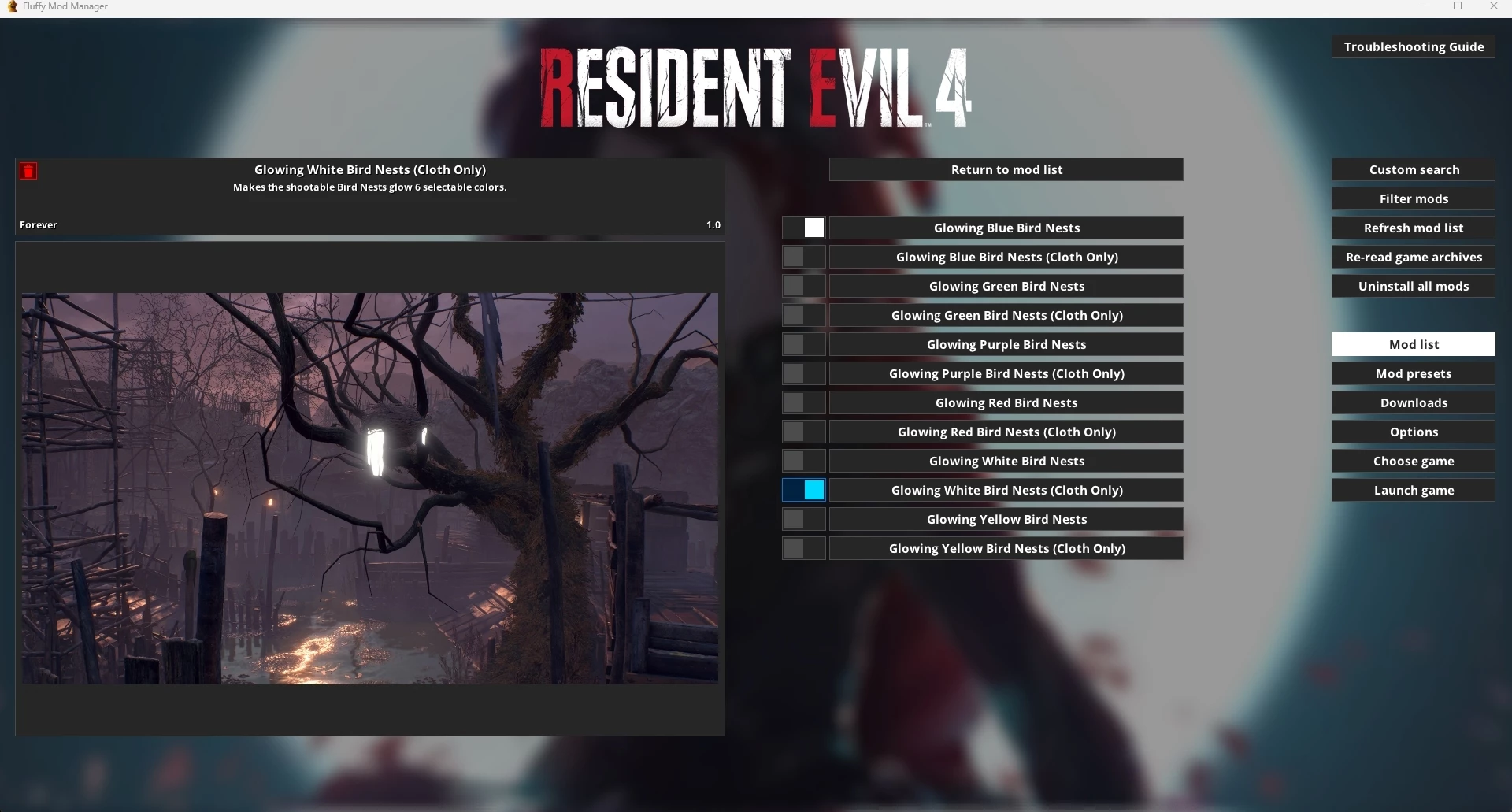Screen dimensions: 1512x812
Task: Click the Fluffy Mod Manager title bar icon
Action: pos(12,6)
